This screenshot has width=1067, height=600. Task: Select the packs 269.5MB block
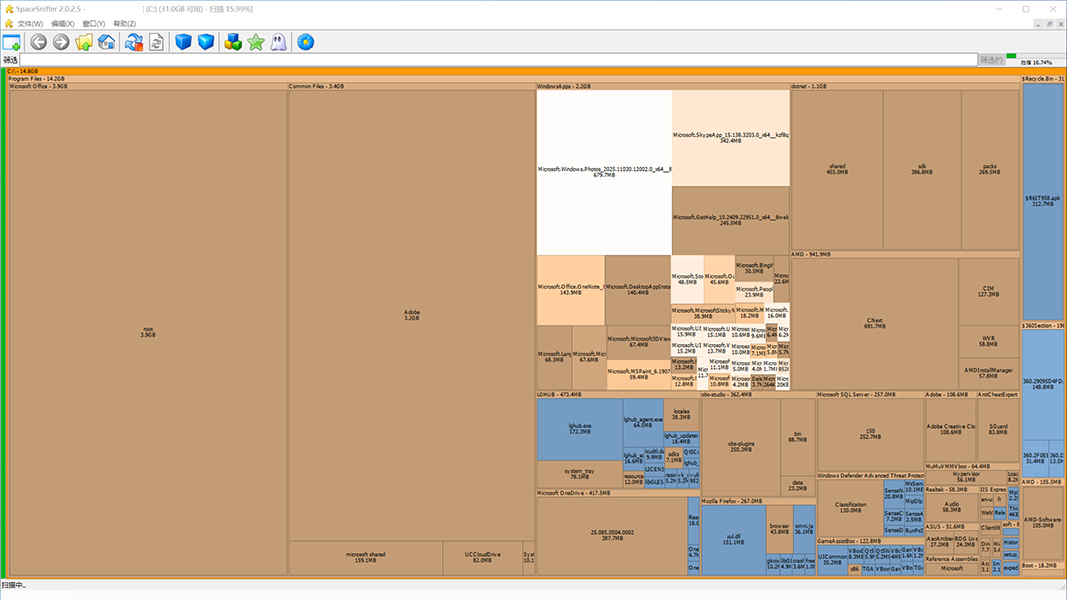coord(989,169)
